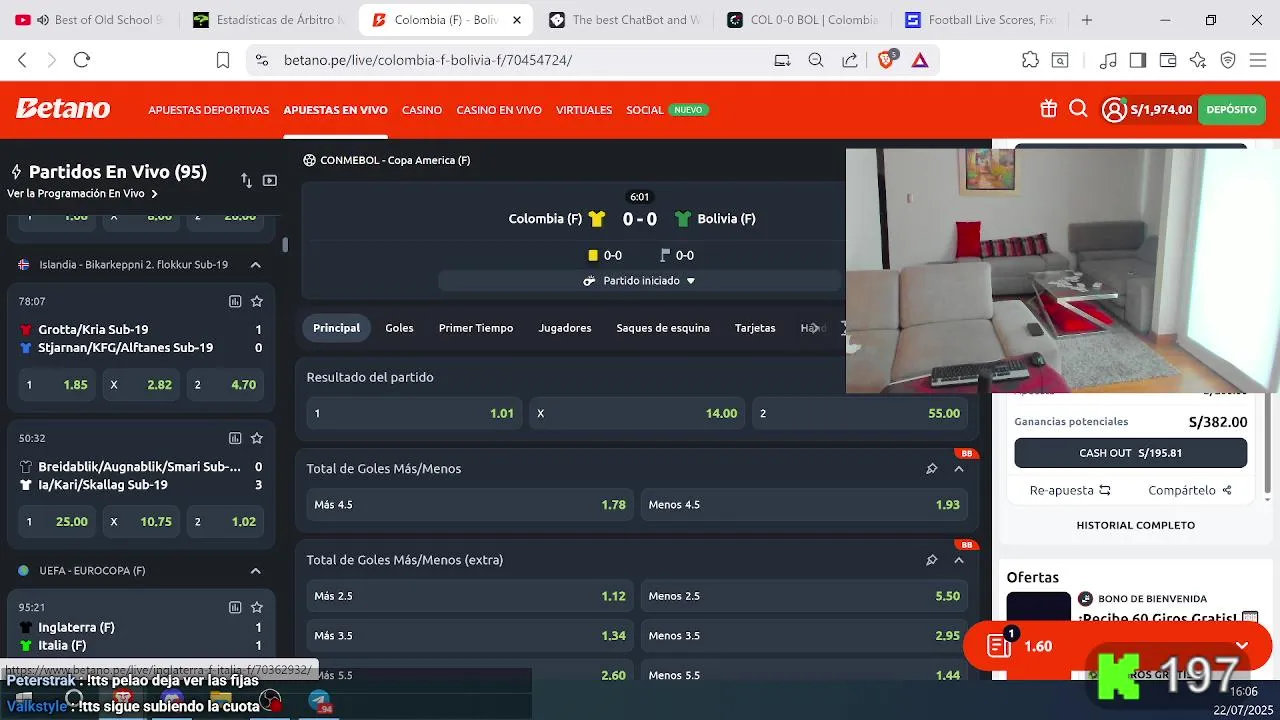Click the browser address bar URL
1280x720 pixels.
[x=428, y=60]
